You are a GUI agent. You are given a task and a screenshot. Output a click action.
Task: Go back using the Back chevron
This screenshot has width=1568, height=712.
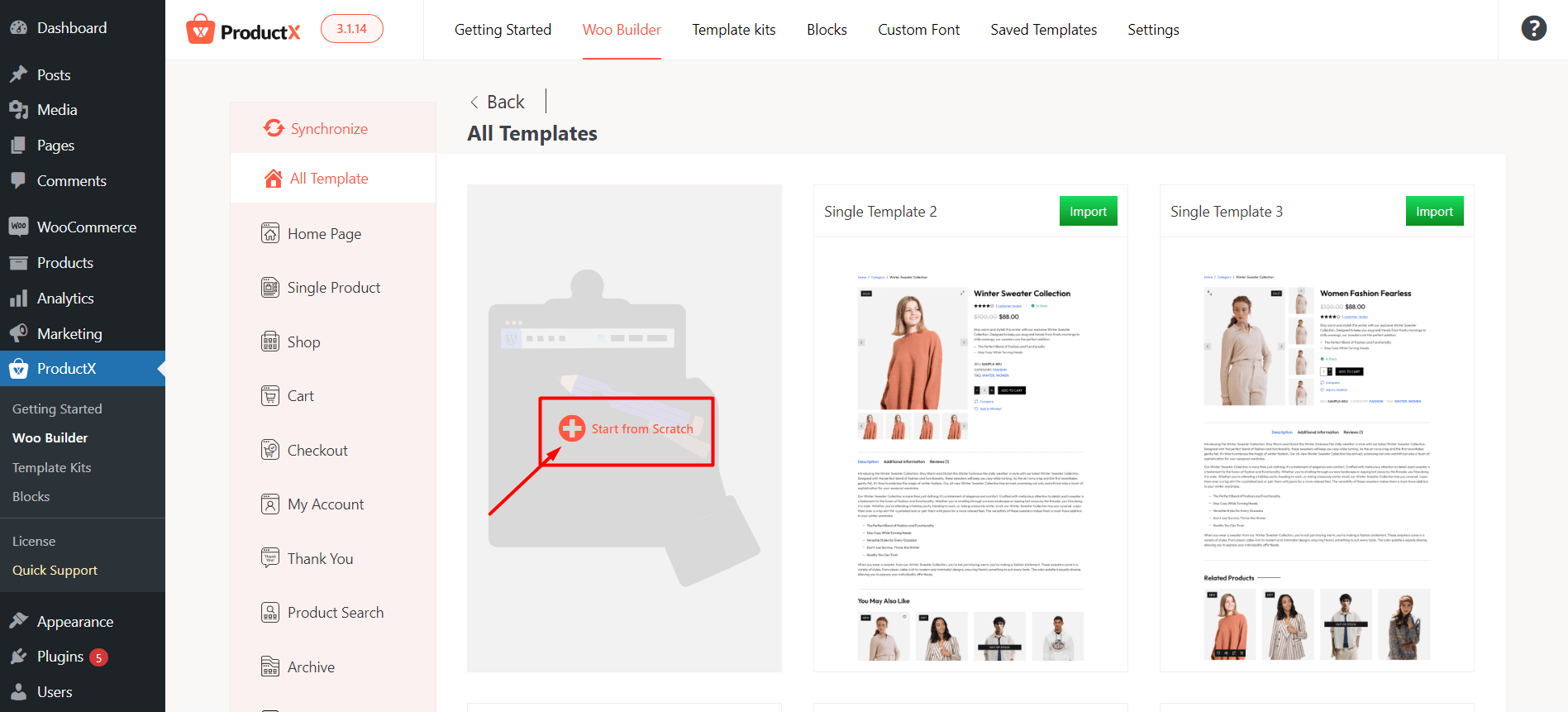(474, 103)
